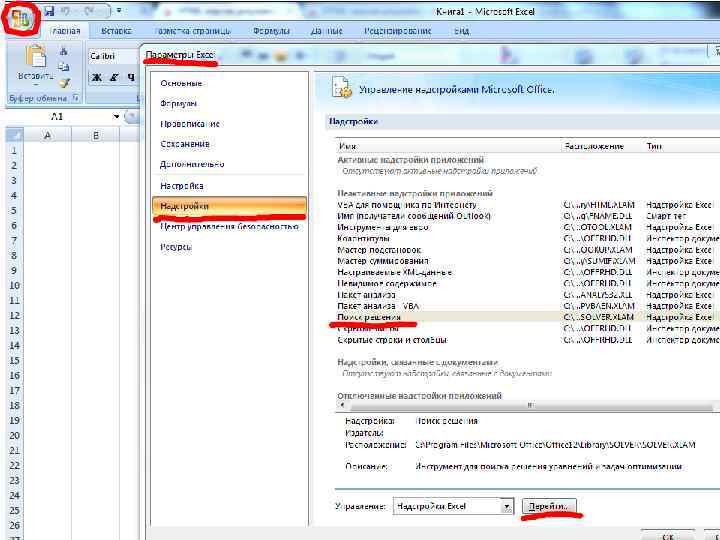Select Формулы category in options sidebar
The image size is (720, 540).
[229, 103]
